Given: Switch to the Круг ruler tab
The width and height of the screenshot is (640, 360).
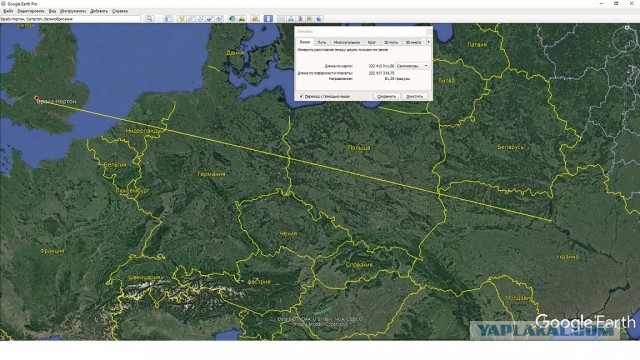Looking at the screenshot, I should pos(371,42).
